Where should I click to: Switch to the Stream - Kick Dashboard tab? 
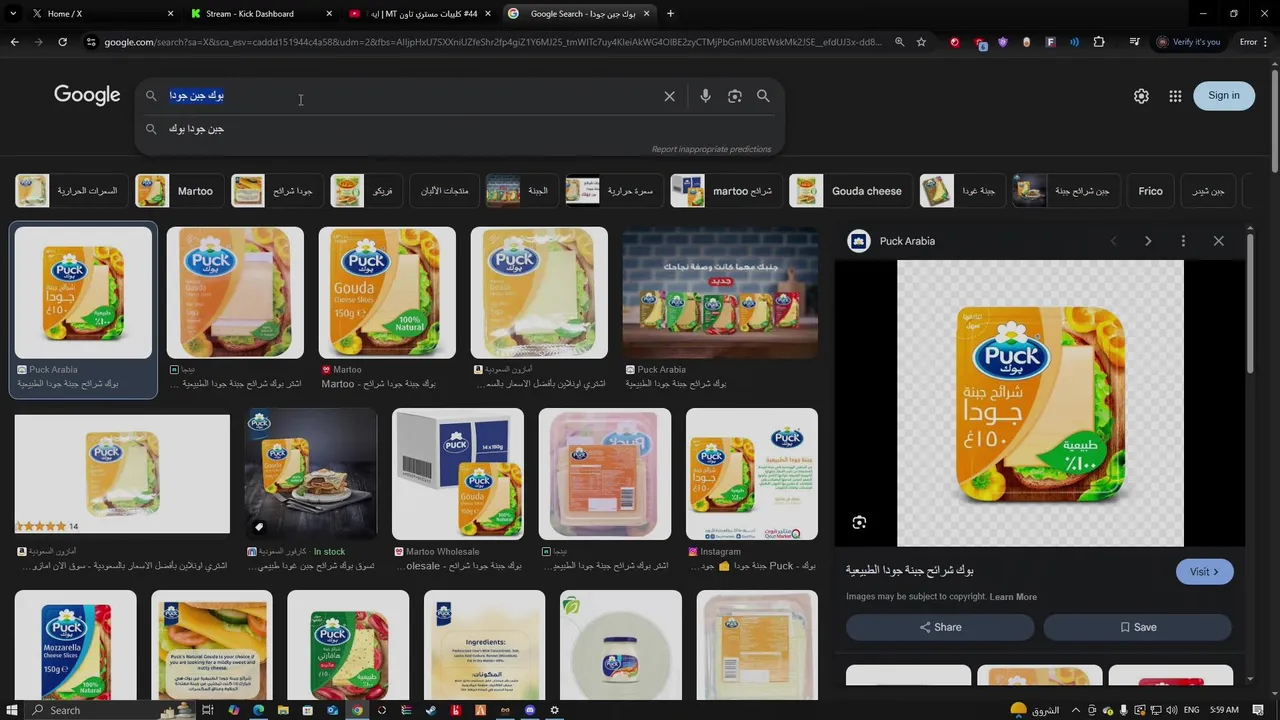260,14
